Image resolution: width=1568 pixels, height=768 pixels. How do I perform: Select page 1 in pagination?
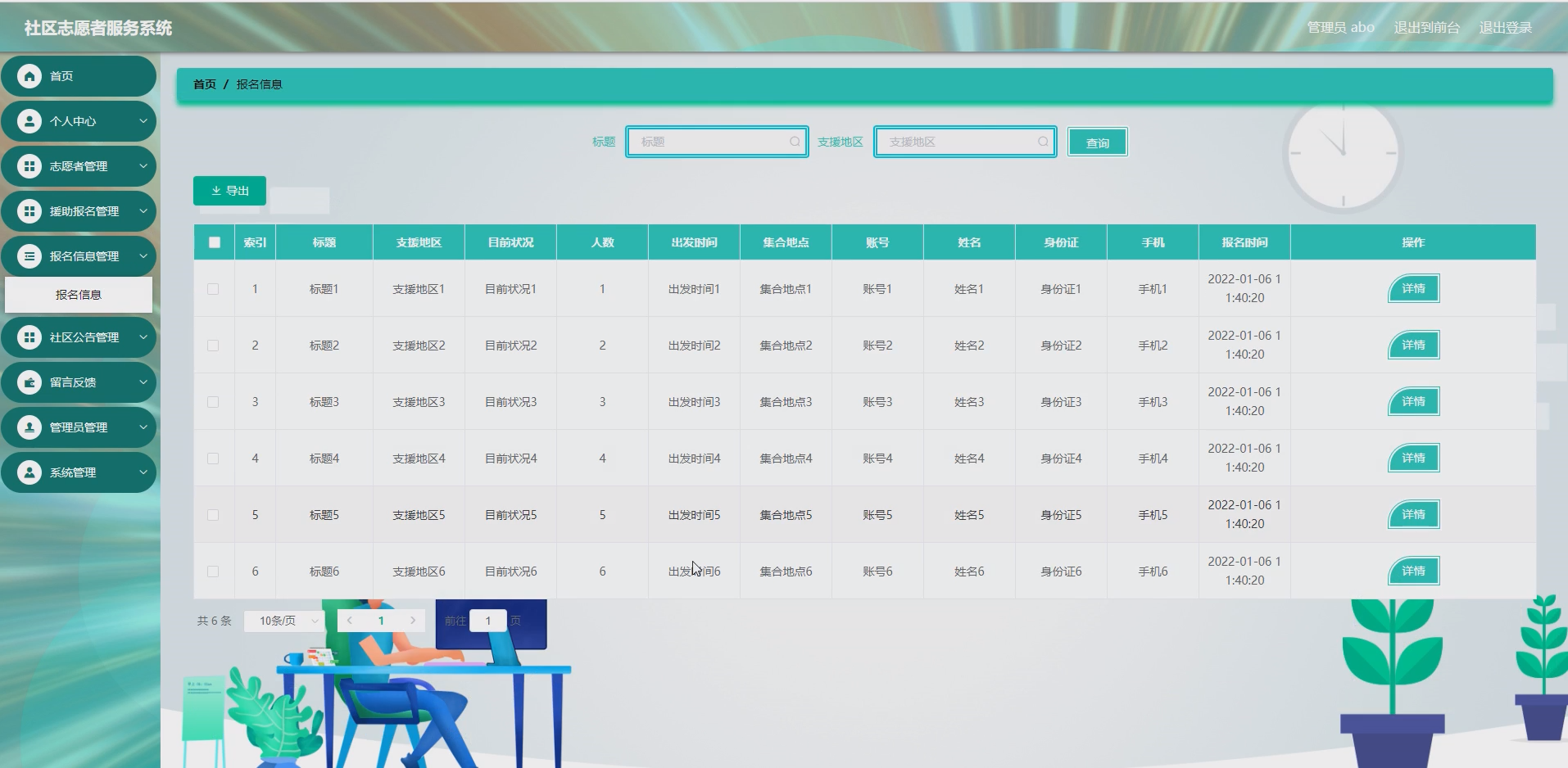coord(381,621)
